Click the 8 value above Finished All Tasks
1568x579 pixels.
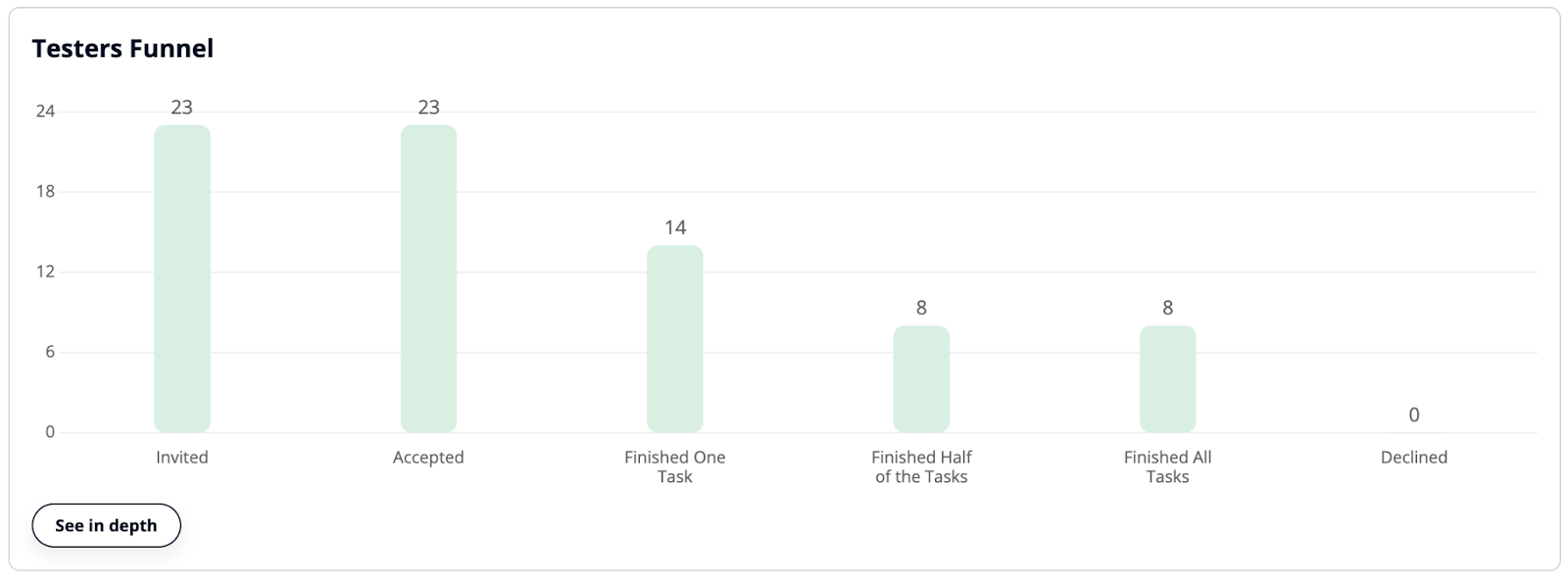pyautogui.click(x=1167, y=308)
